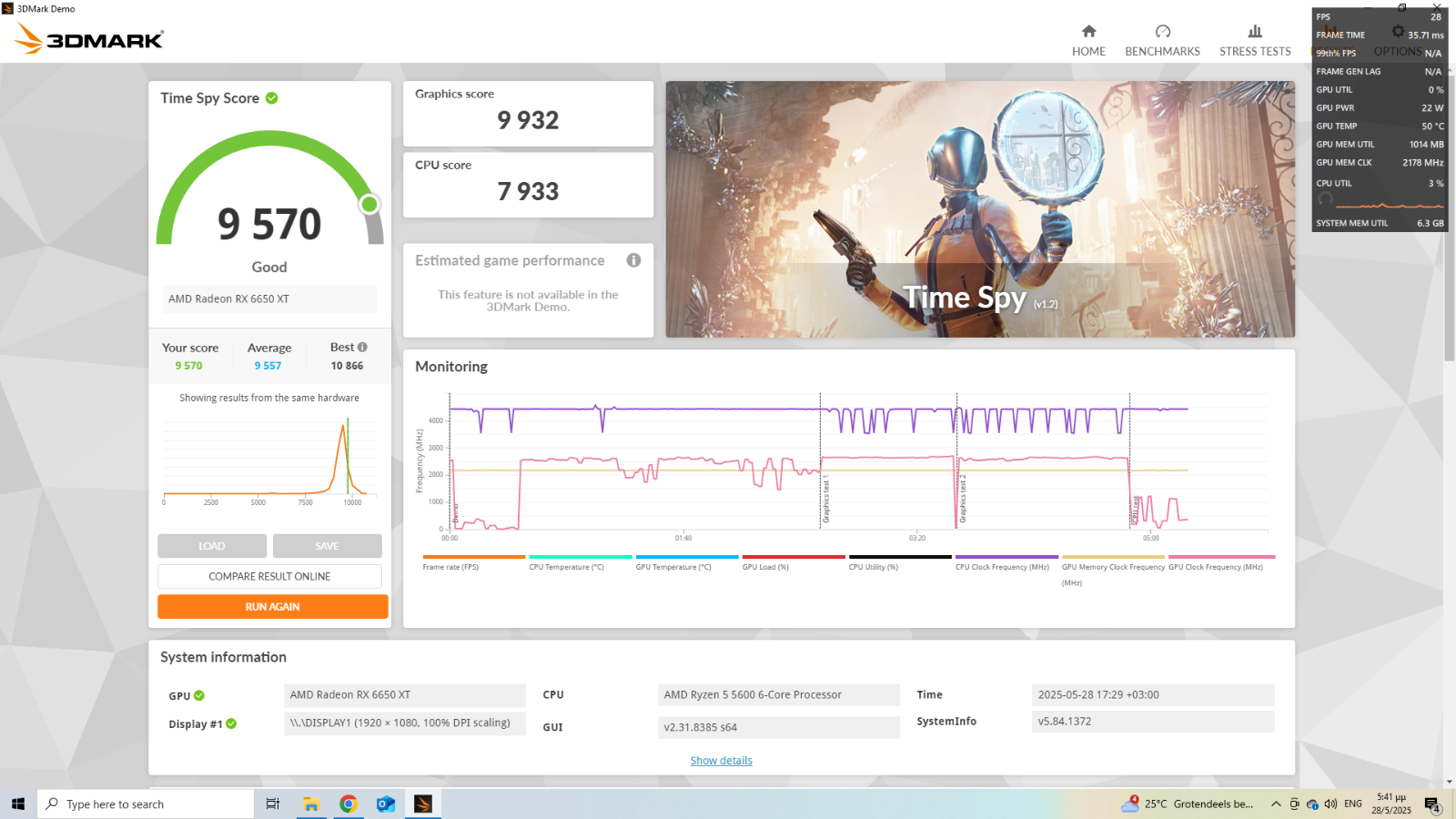Viewport: 1456px width, 819px height.
Task: Click Time Spy Score green checkmark
Action: (272, 98)
